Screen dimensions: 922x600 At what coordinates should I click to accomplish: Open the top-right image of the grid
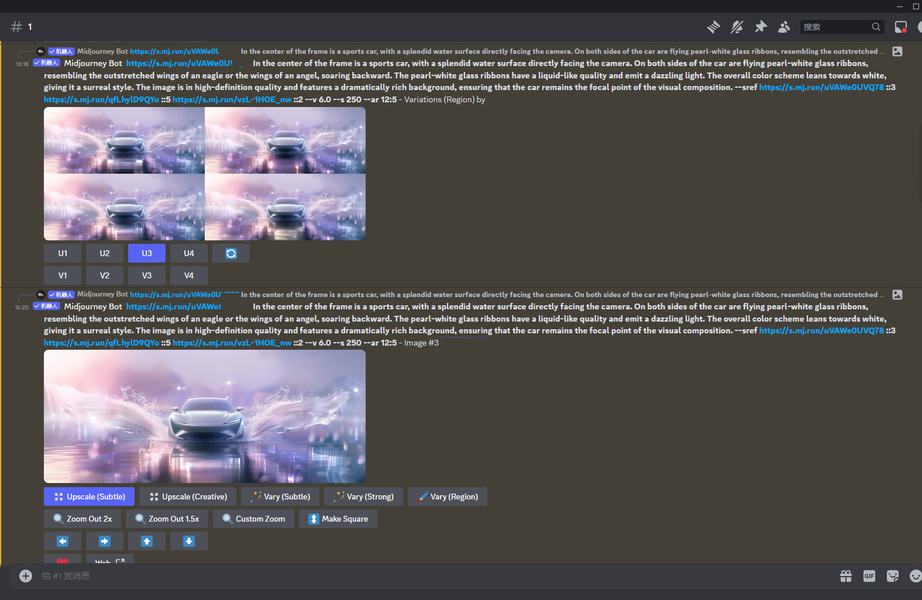285,140
